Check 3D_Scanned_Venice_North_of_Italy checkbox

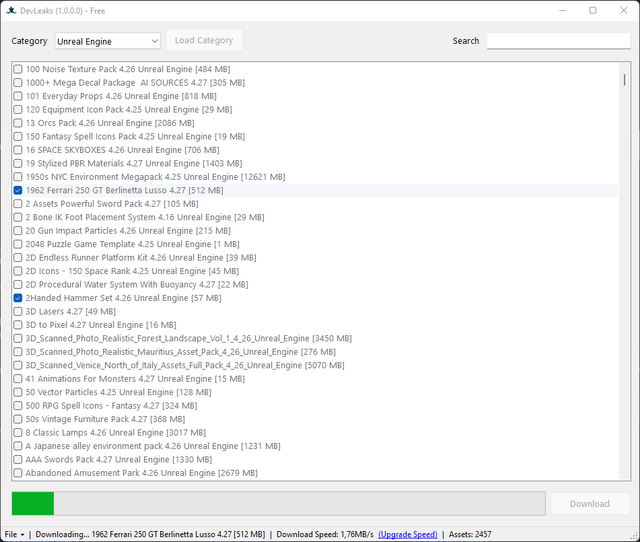pos(18,365)
